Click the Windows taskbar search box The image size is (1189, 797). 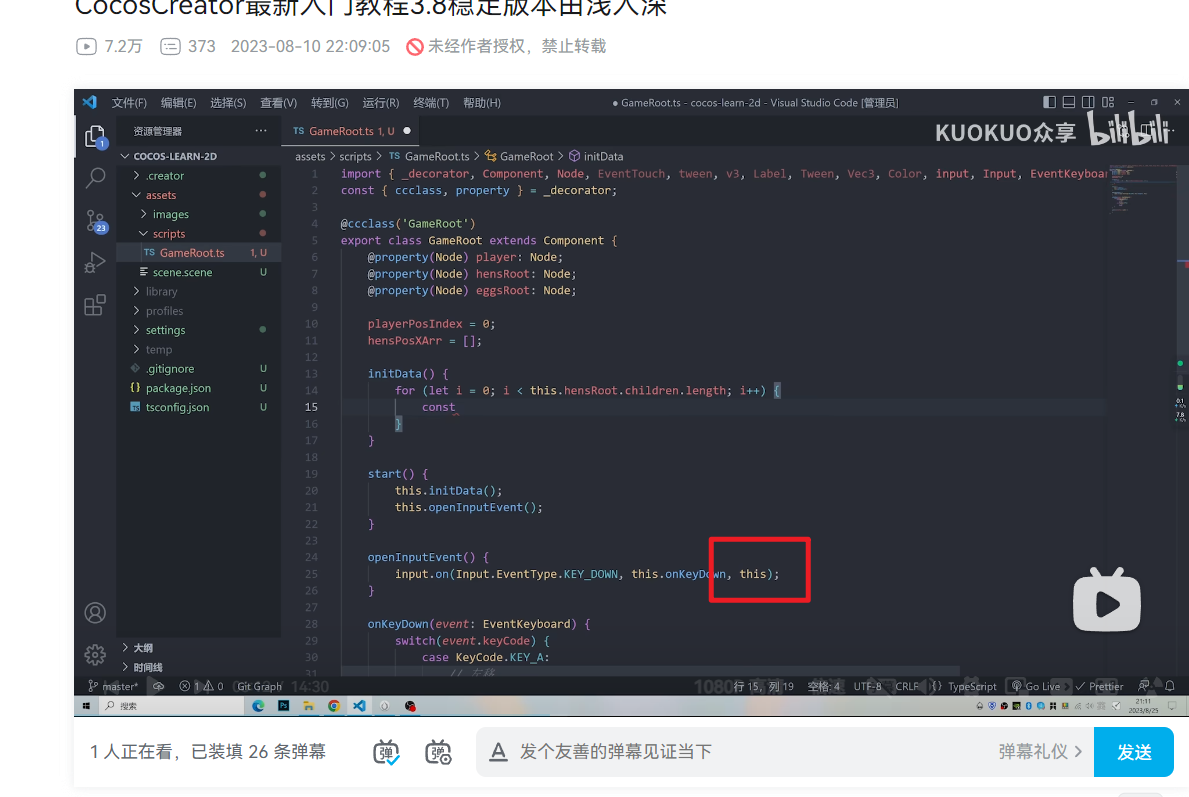click(172, 706)
